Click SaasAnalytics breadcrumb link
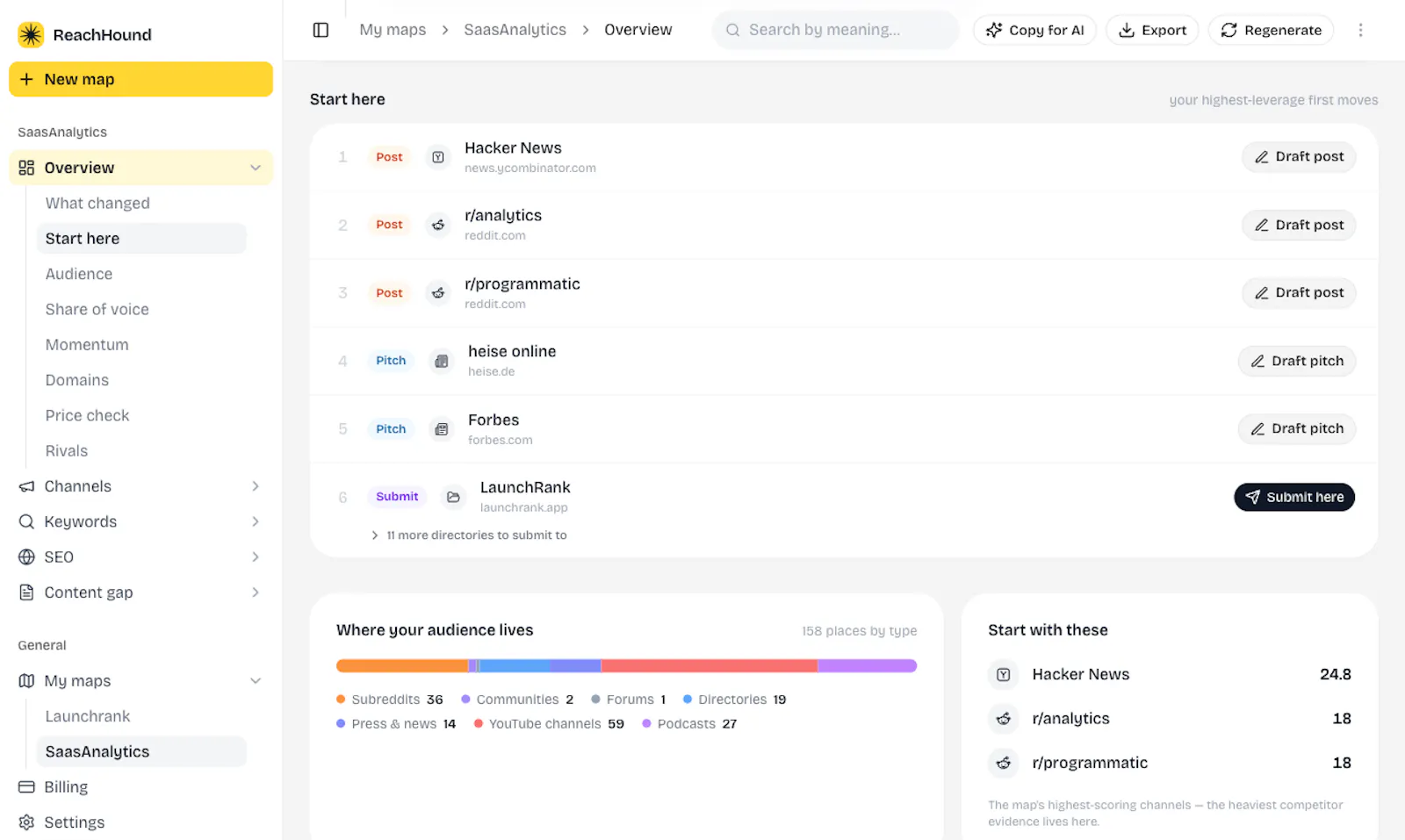The image size is (1405, 840). click(x=515, y=30)
